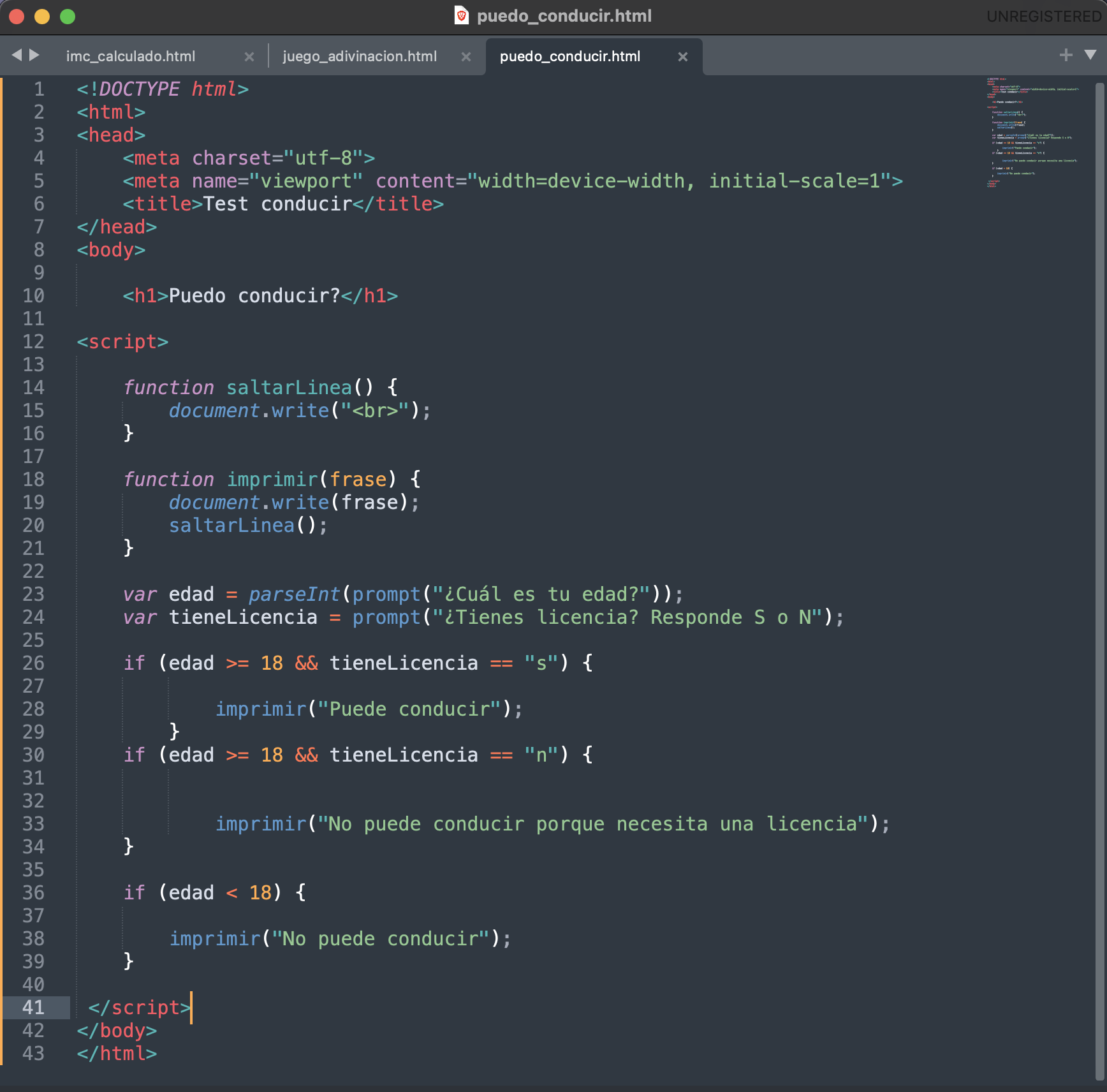
Task: Click the "Puedo conducir?" heading text
Action: pyautogui.click(x=254, y=296)
